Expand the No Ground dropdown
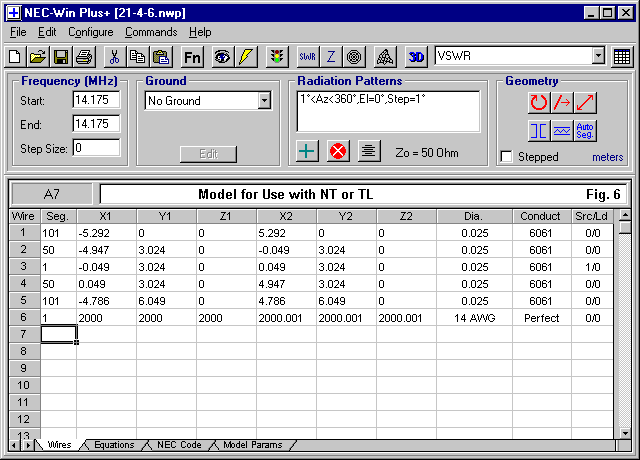Viewport: 640px width, 460px height. pos(264,100)
